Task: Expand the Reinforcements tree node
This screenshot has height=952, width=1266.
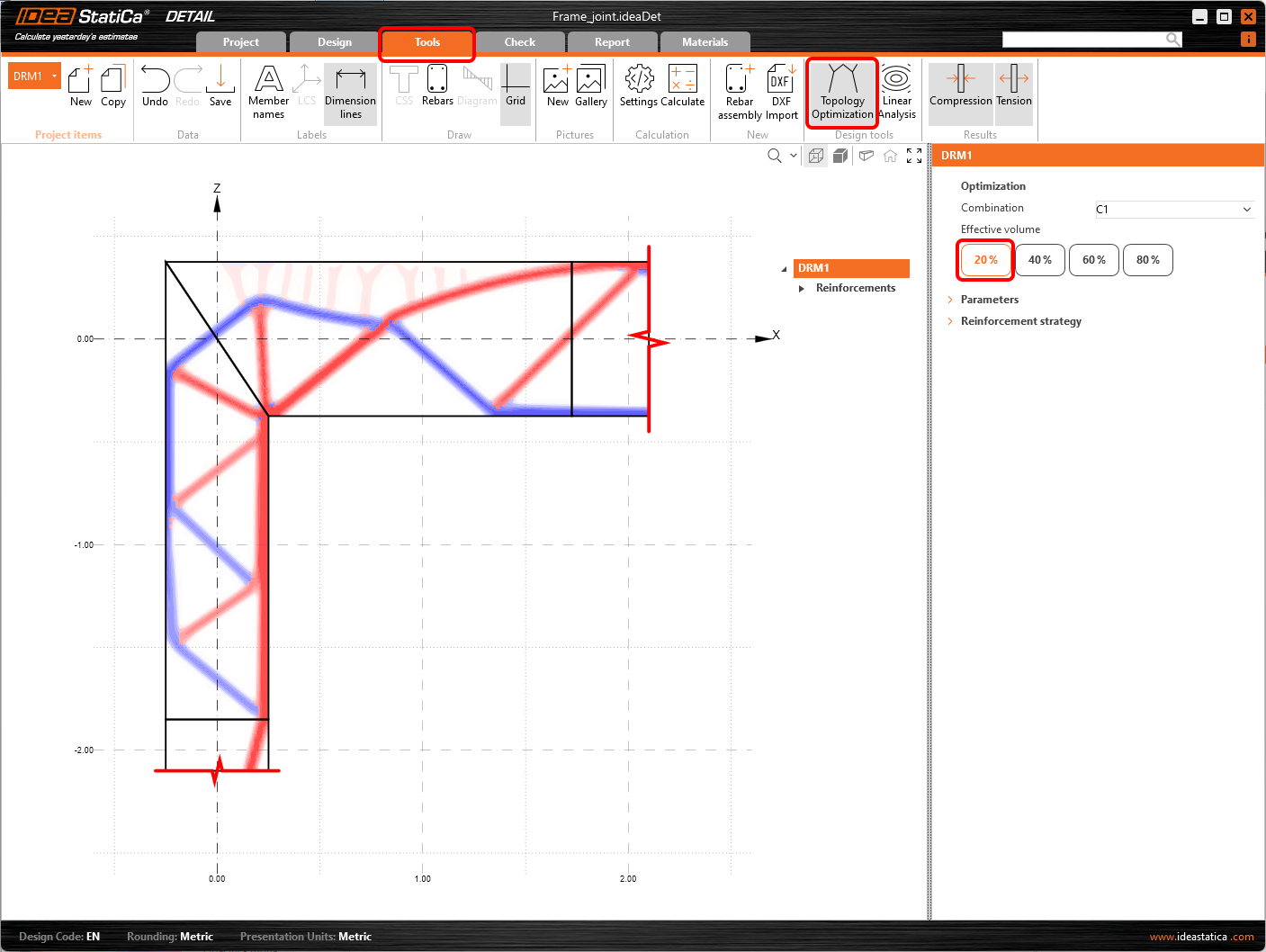Action: pyautogui.click(x=802, y=289)
